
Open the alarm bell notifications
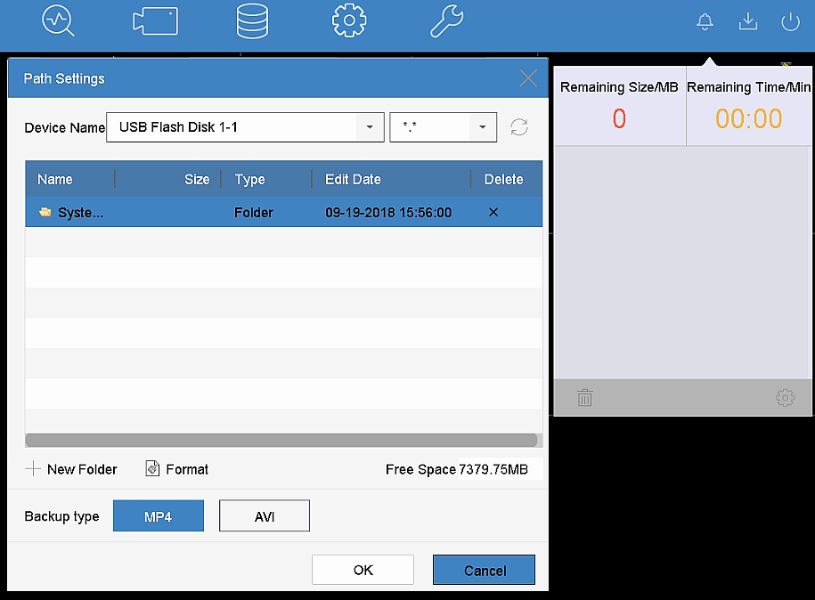coord(705,22)
